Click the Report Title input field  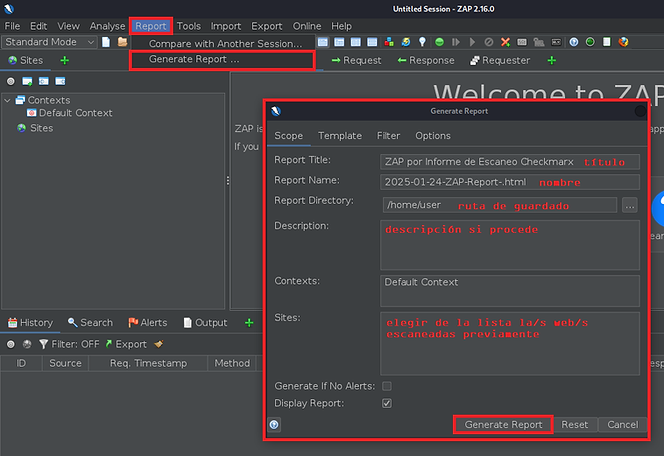[510, 162]
